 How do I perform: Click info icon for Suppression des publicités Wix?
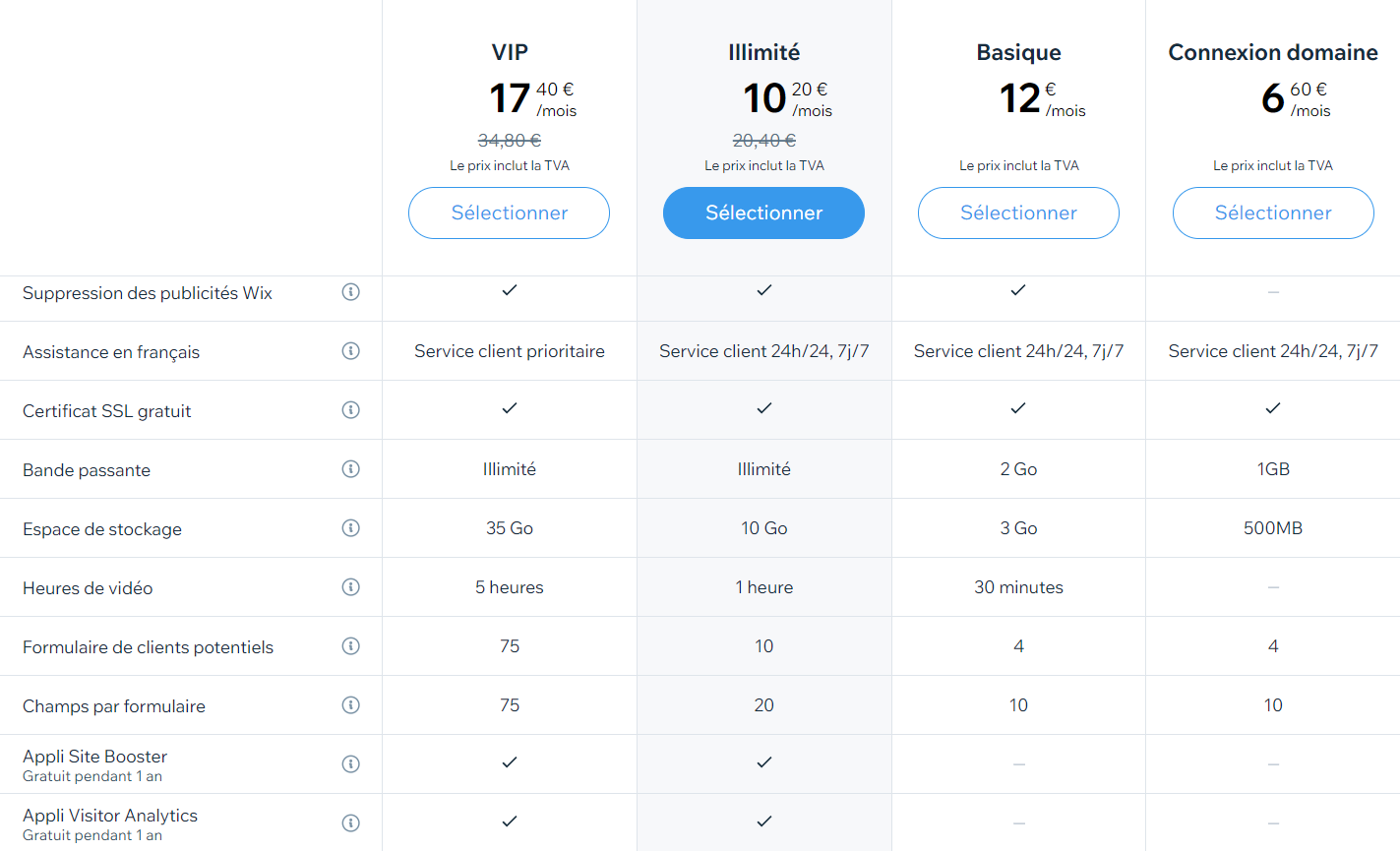pos(350,292)
